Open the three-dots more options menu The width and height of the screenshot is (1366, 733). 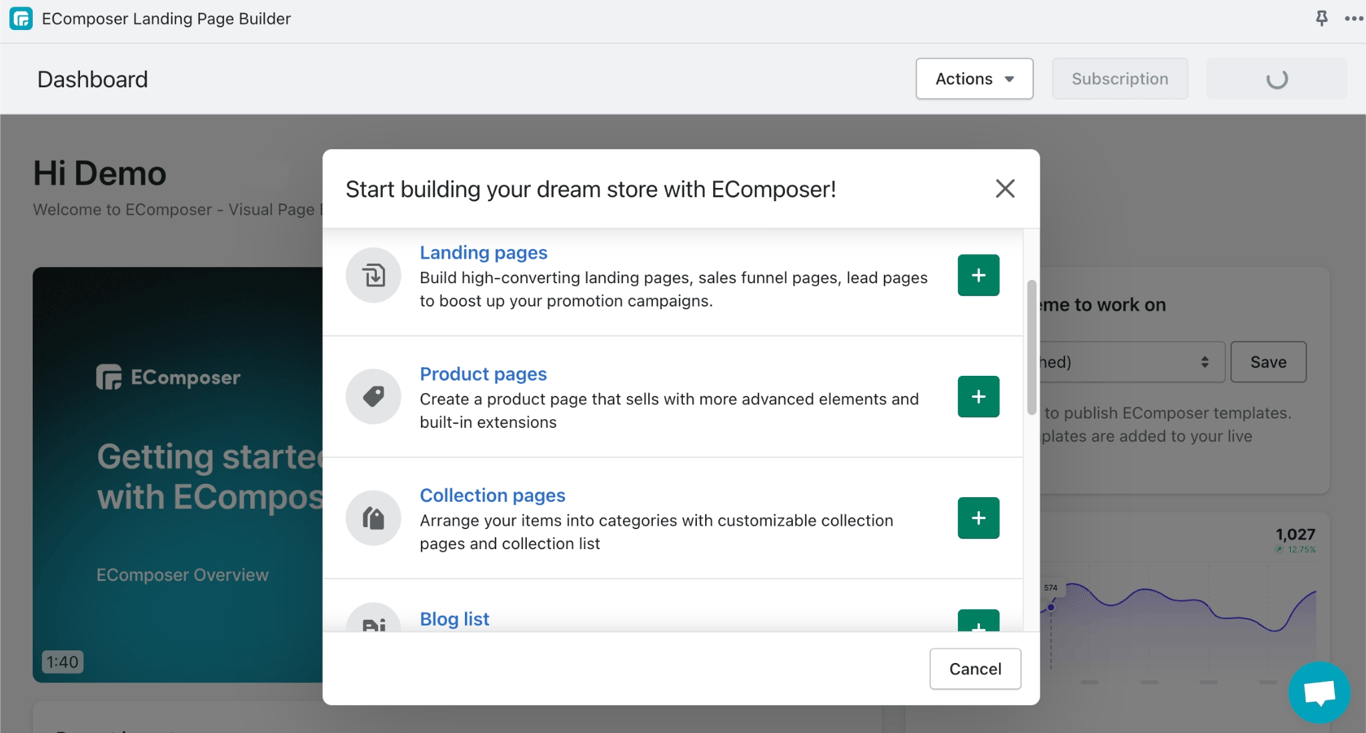[1353, 19]
